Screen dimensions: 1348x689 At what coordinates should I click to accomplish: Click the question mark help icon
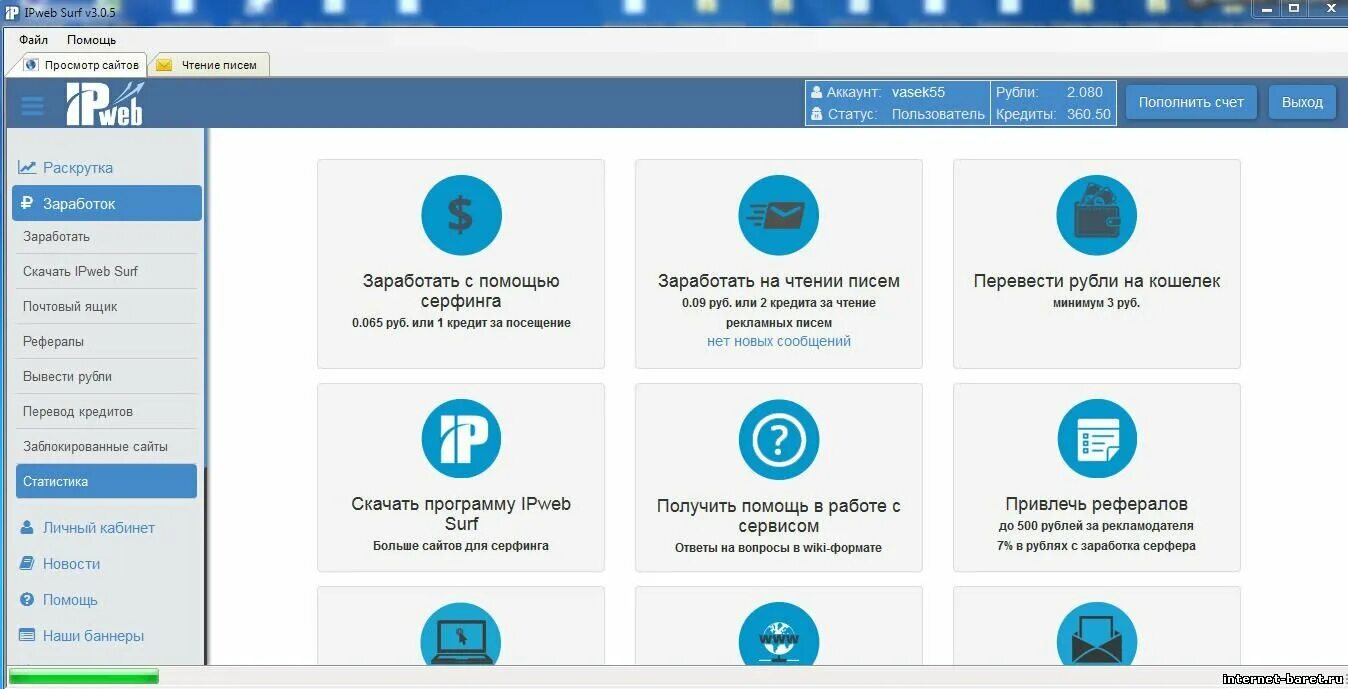pyautogui.click(x=778, y=439)
